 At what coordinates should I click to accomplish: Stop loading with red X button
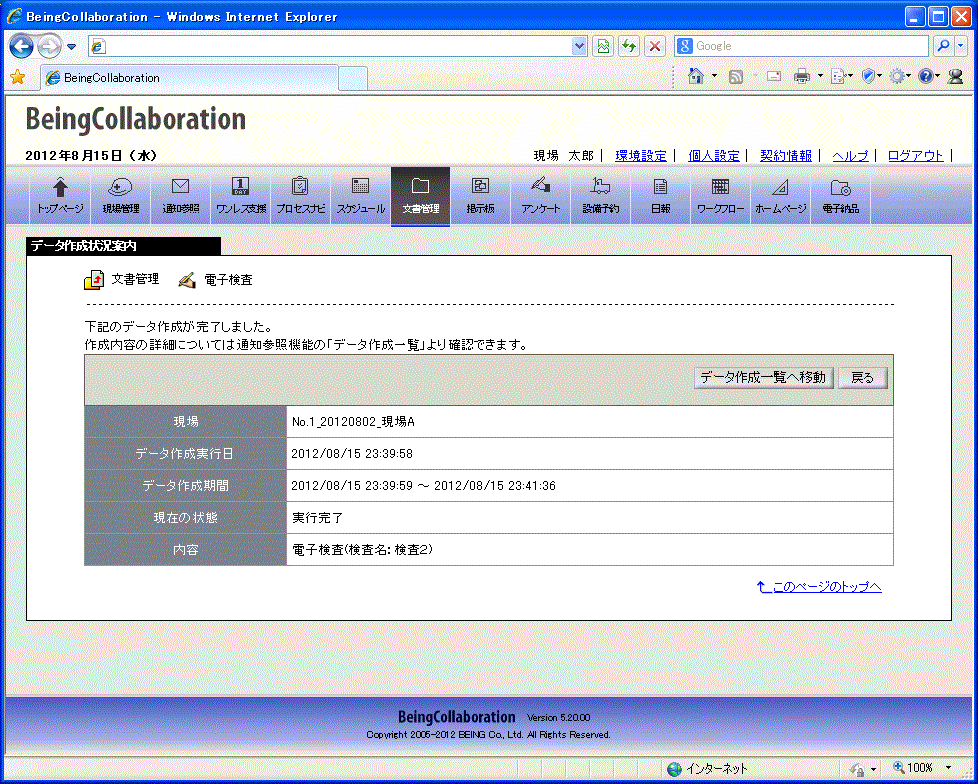tap(655, 46)
